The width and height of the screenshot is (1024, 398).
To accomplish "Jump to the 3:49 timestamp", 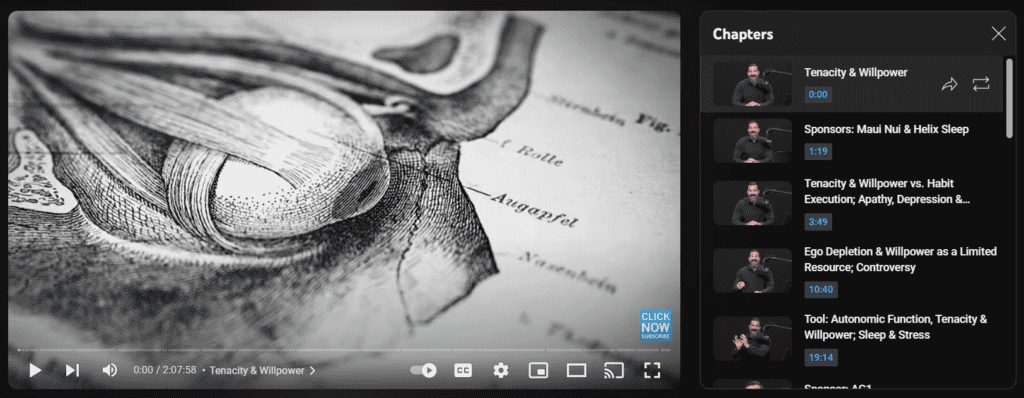I will click(818, 222).
